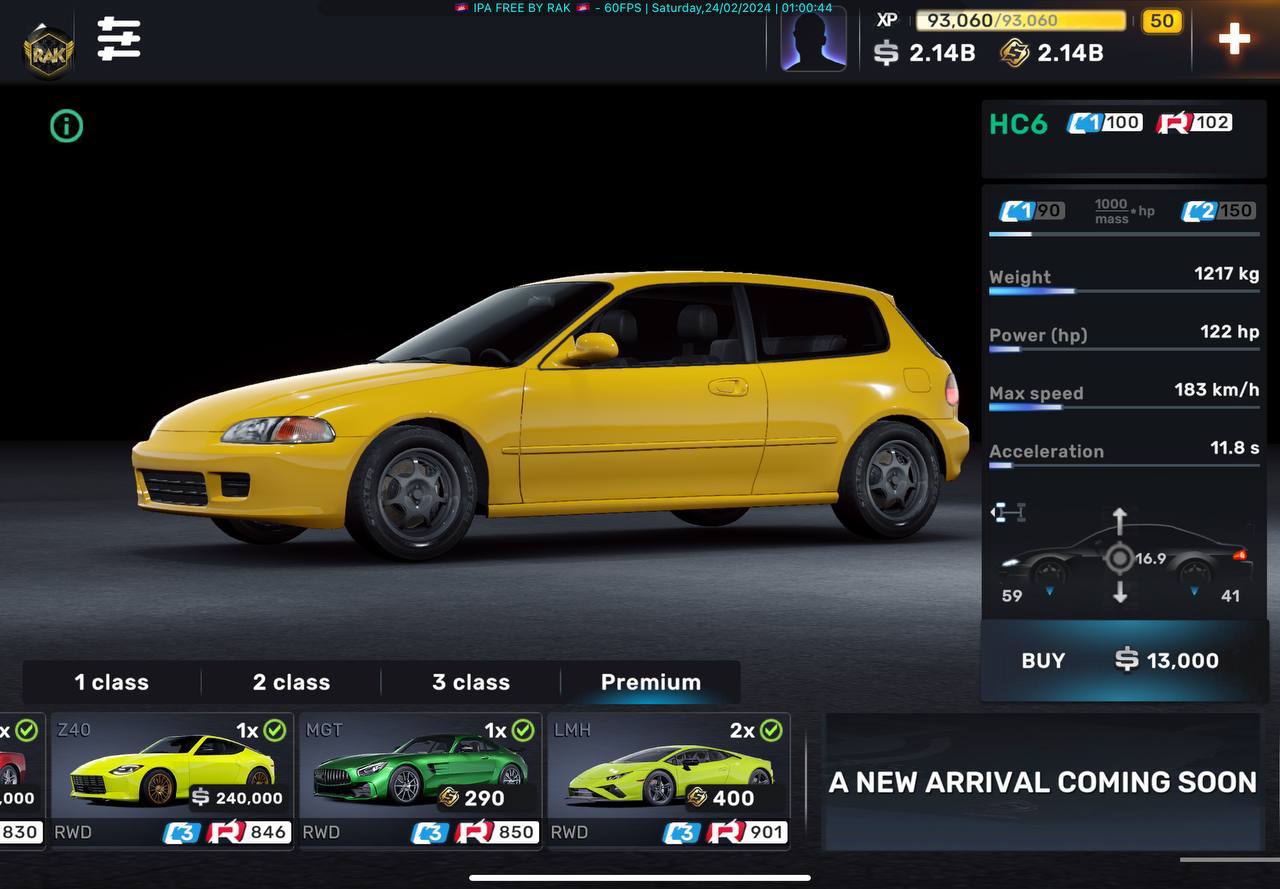Viewport: 1280px width, 889px height.
Task: Click the HC6 car name
Action: click(1018, 124)
